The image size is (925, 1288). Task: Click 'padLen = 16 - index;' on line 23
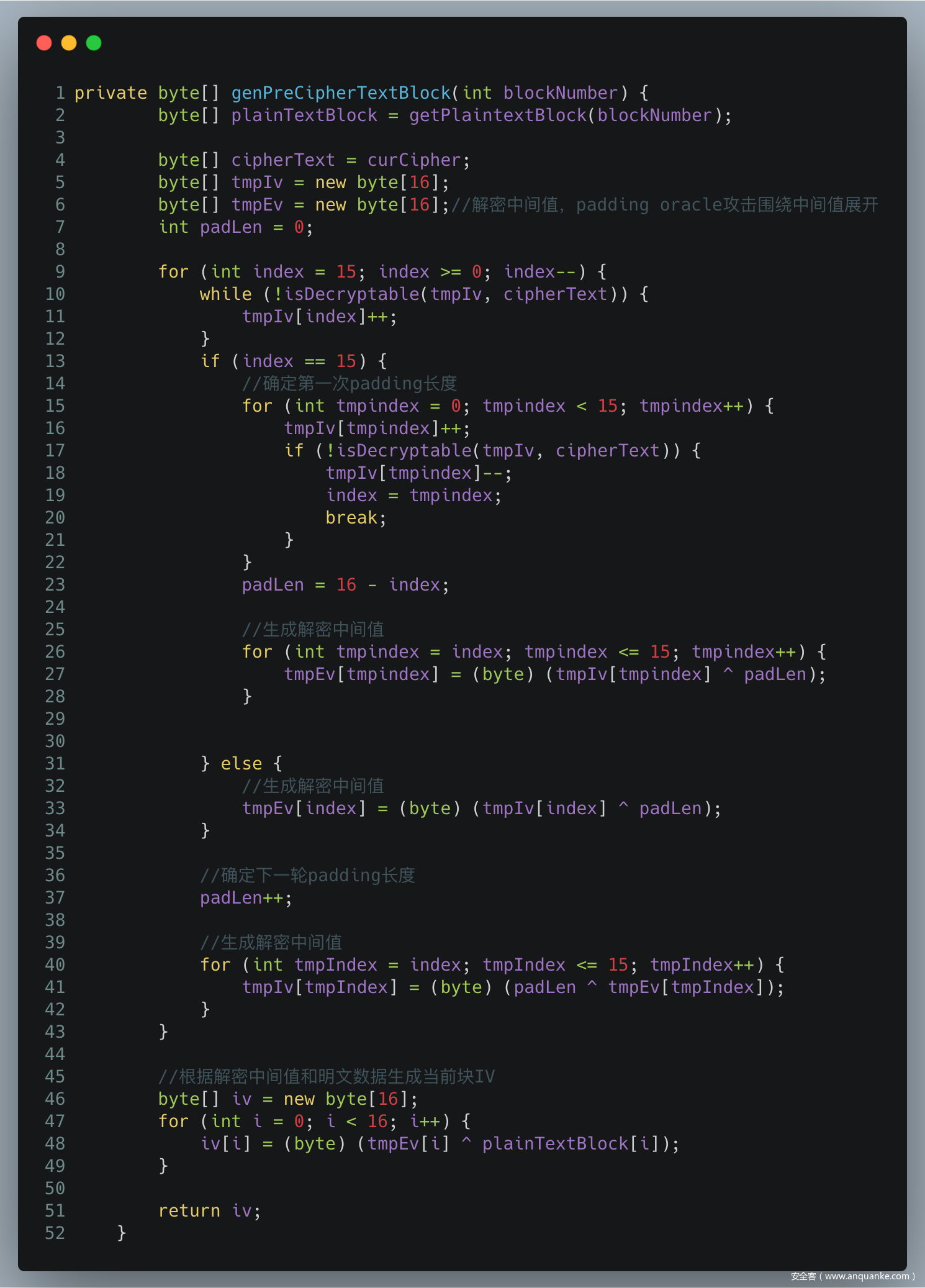click(345, 585)
